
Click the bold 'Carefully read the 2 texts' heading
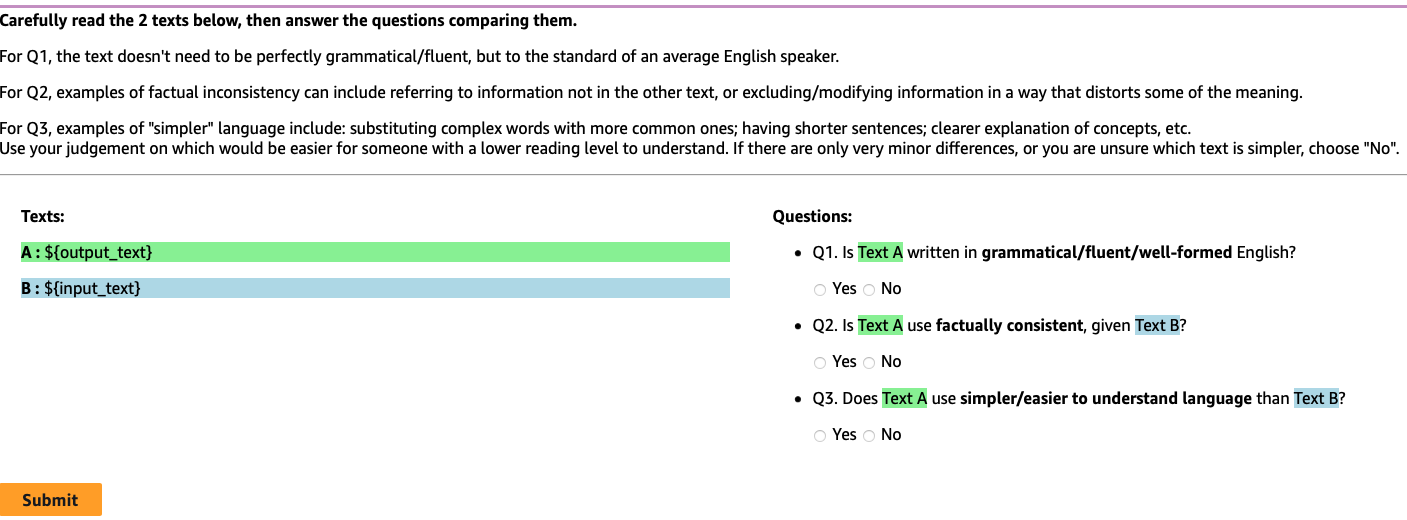[x=289, y=21]
